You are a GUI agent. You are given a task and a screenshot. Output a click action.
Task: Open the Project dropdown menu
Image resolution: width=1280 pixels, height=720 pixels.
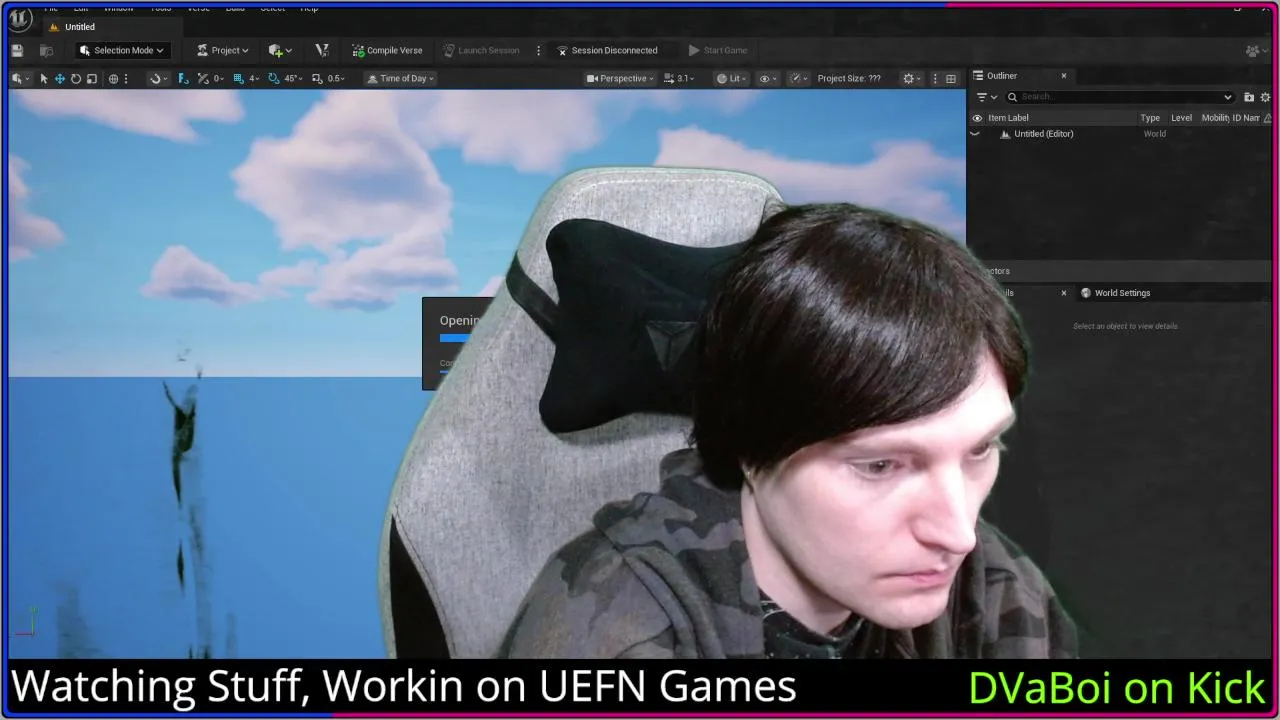(x=222, y=50)
